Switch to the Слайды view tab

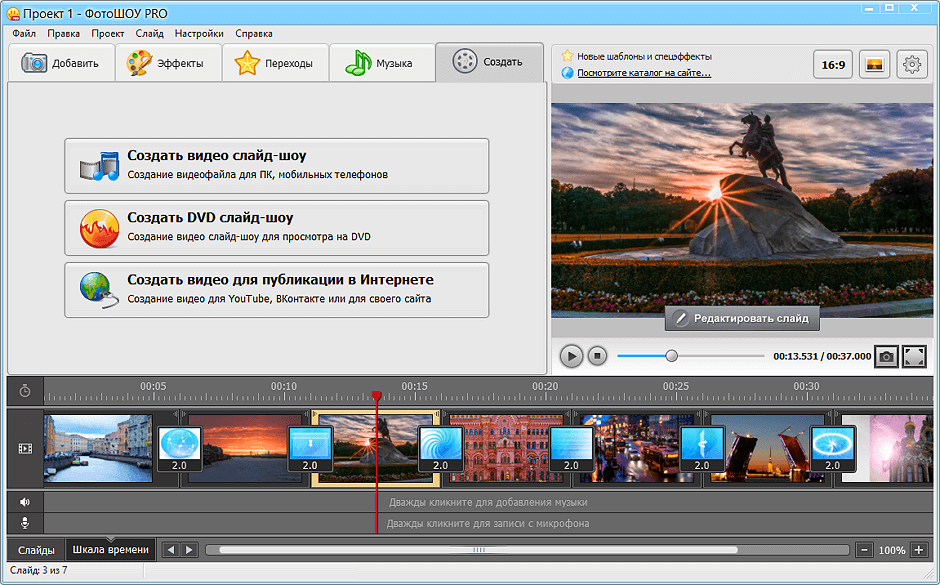37,550
